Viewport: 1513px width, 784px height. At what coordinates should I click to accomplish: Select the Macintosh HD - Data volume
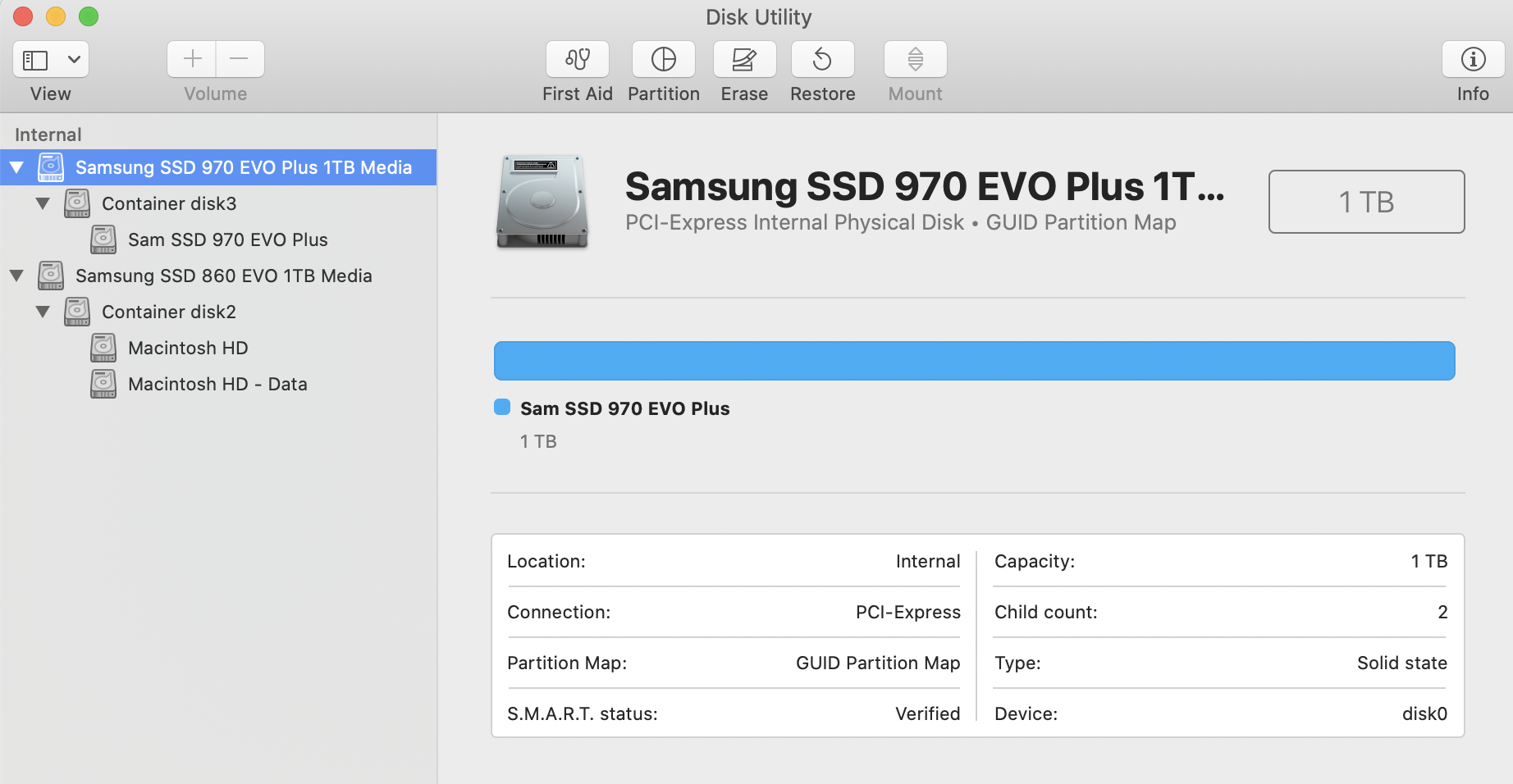(218, 384)
